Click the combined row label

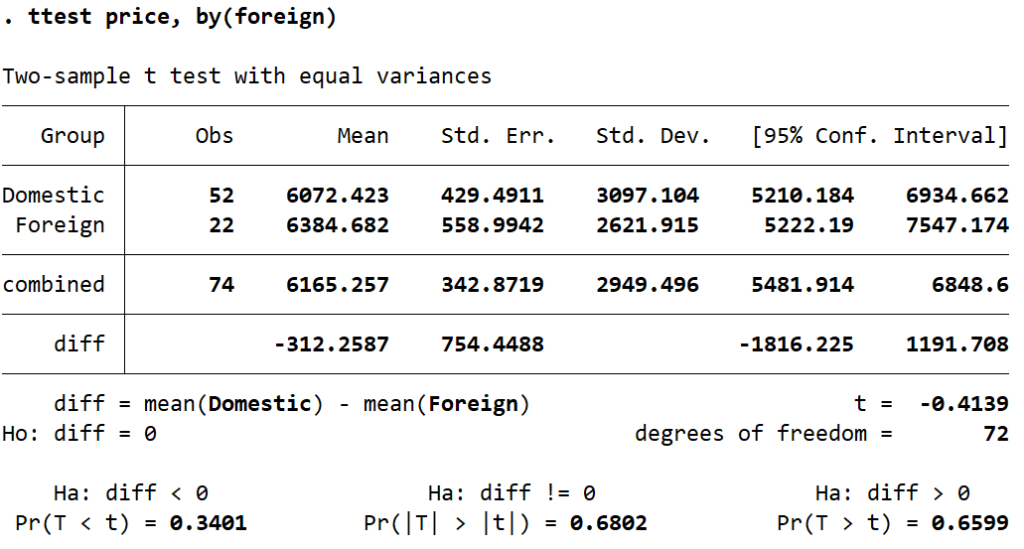[53, 284]
